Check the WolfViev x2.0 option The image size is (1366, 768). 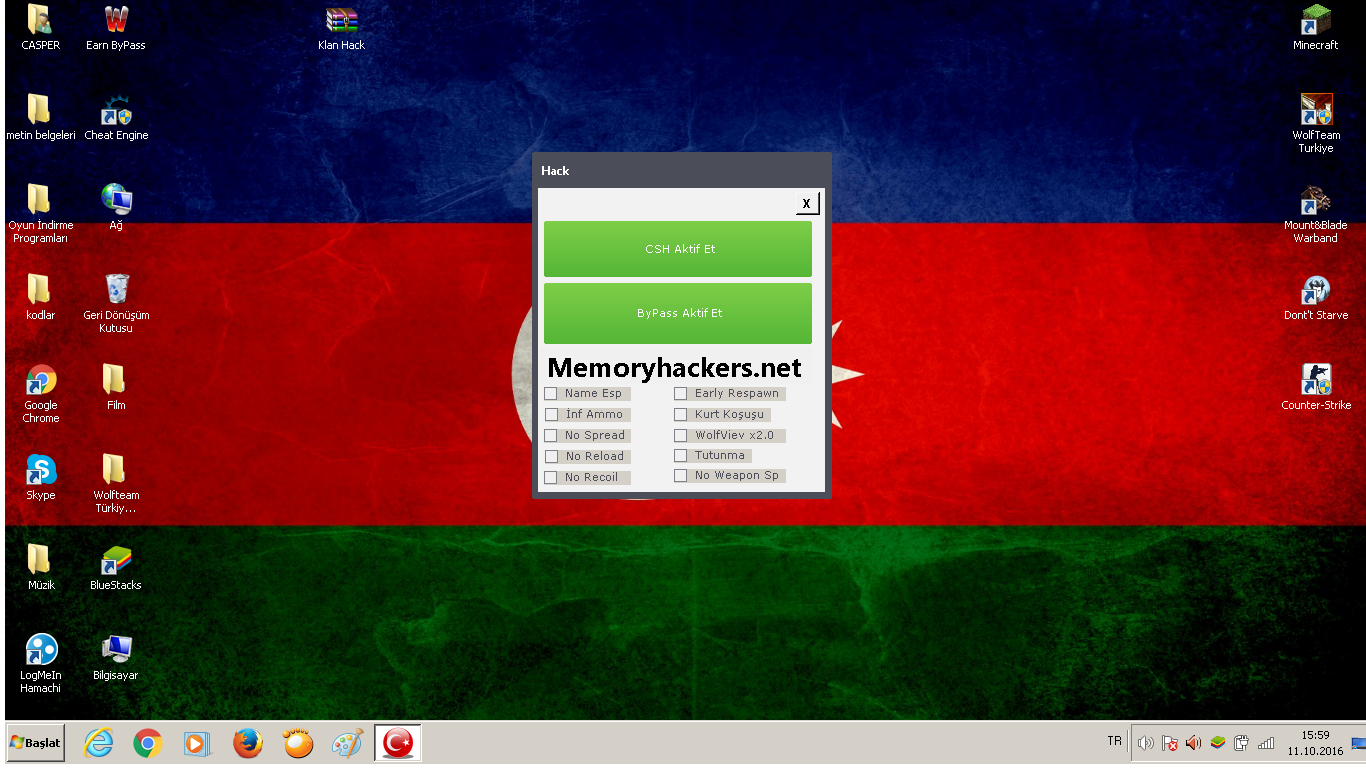pos(680,435)
